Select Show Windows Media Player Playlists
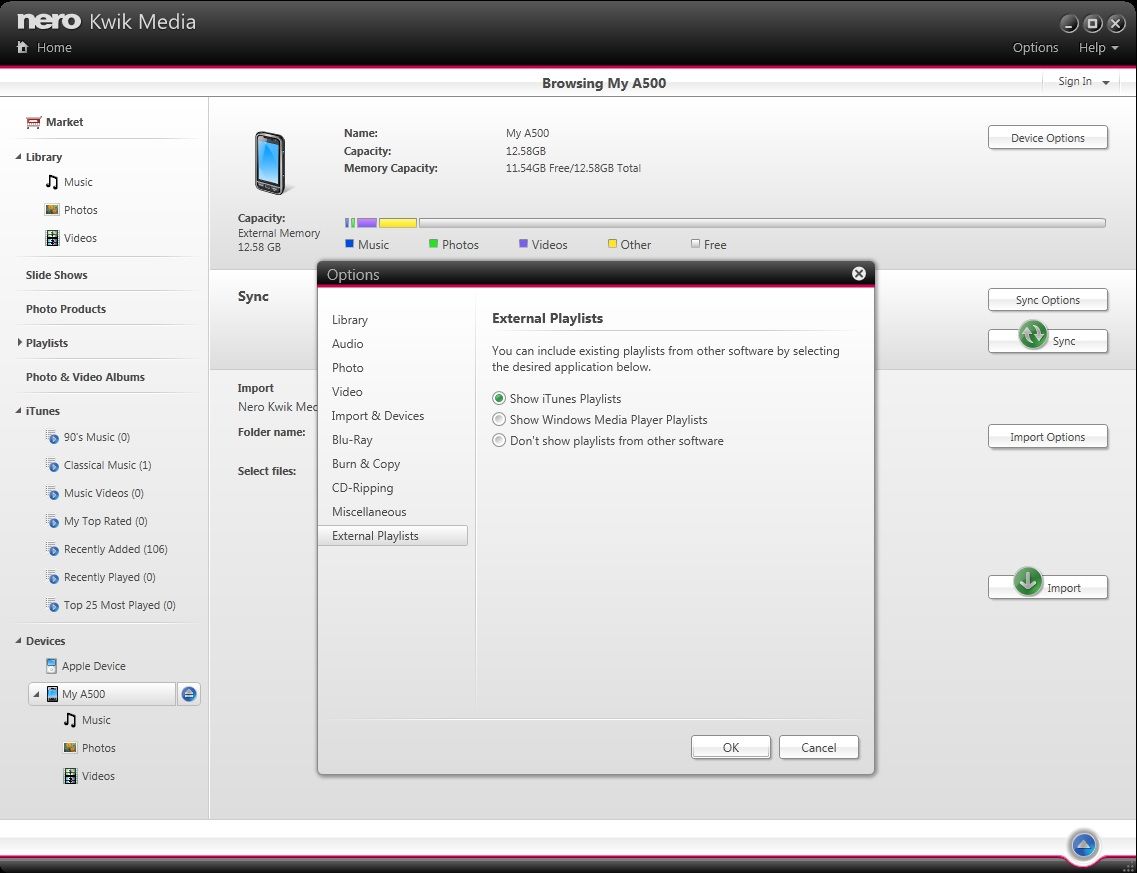1137x873 pixels. coord(499,419)
